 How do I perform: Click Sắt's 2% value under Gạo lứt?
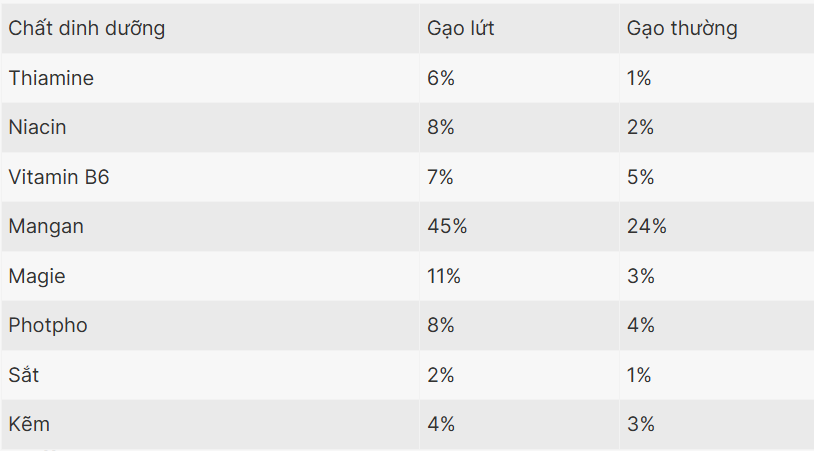[441, 376]
